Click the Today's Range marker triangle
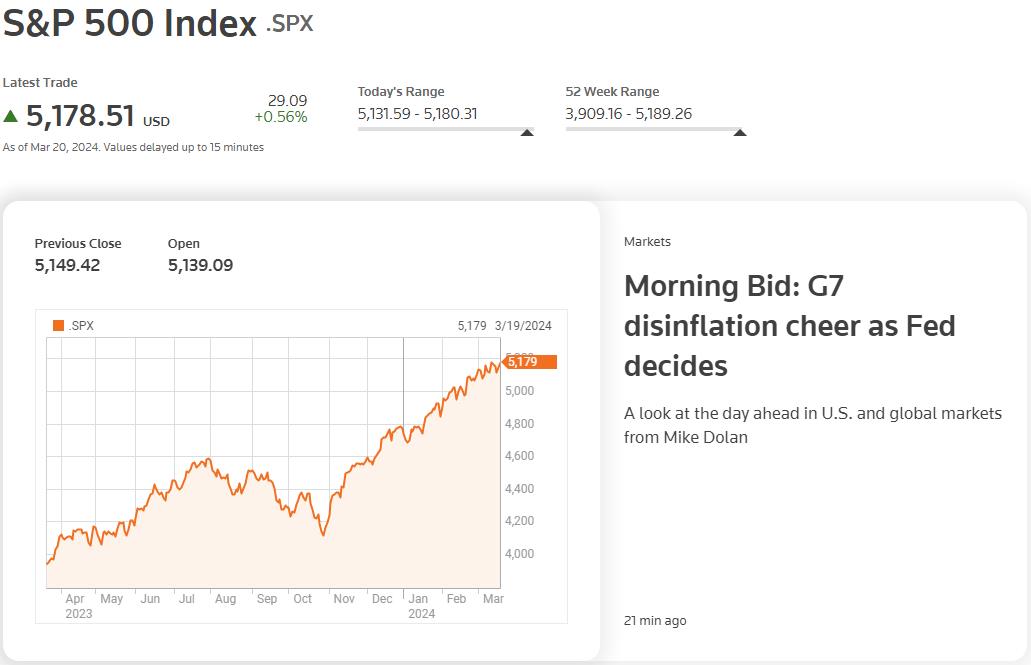Viewport: 1031px width, 665px height. pyautogui.click(x=527, y=133)
